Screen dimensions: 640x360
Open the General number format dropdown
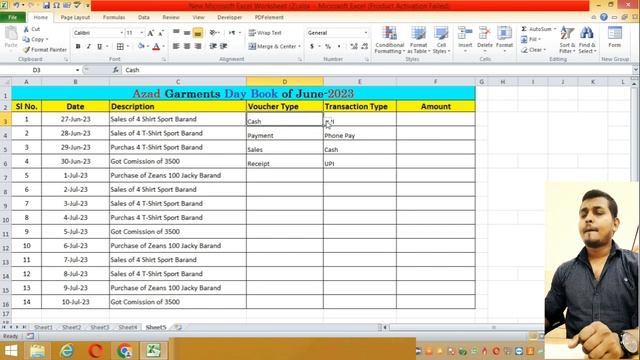[365, 33]
